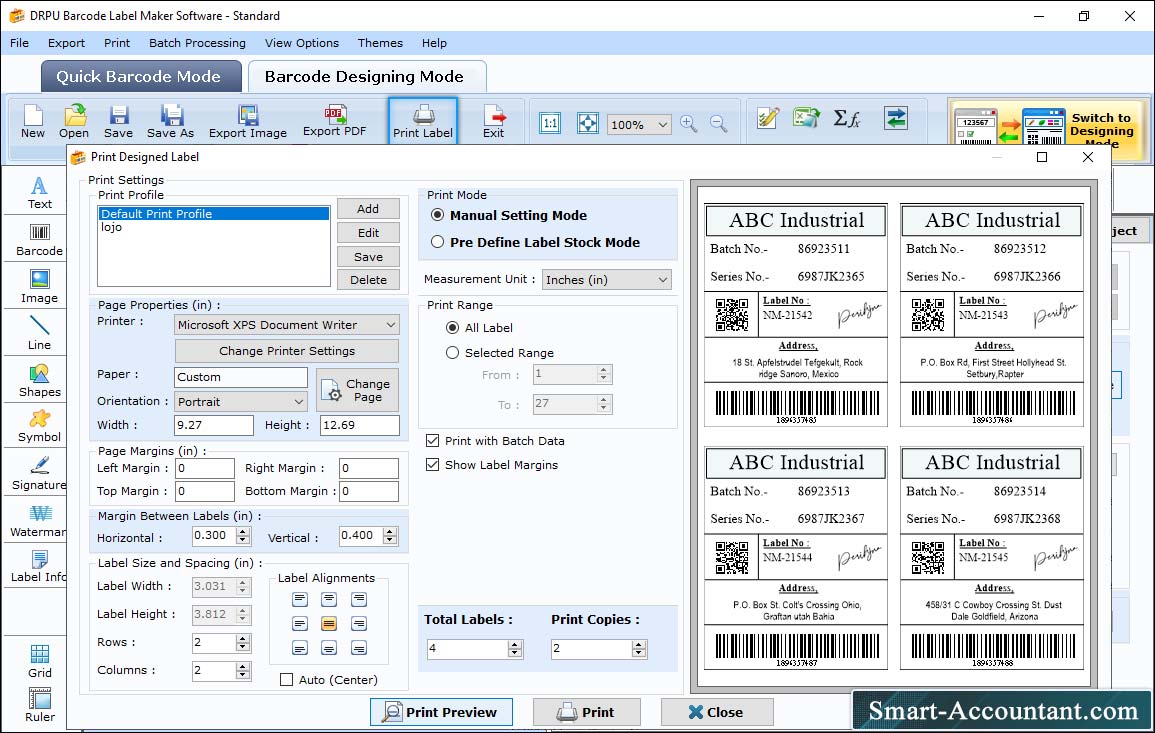Open the File menu
Screen dimensions: 1155x733
[x=19, y=43]
